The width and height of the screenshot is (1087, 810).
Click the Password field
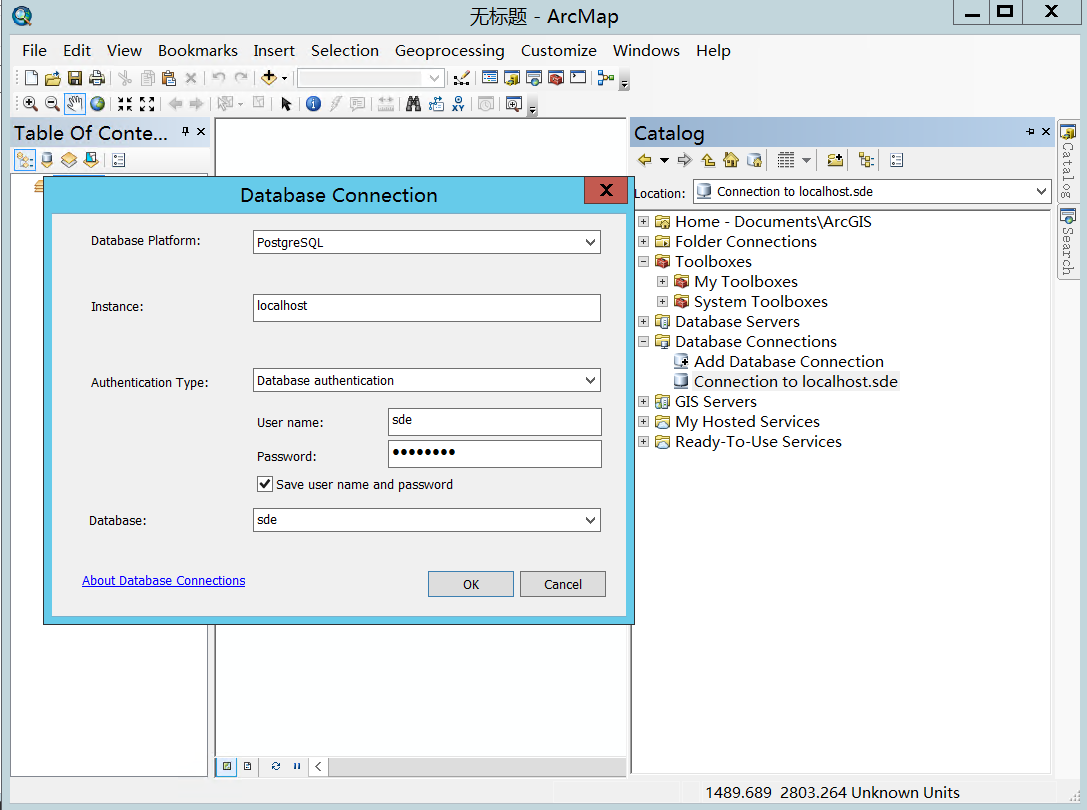tap(495, 454)
